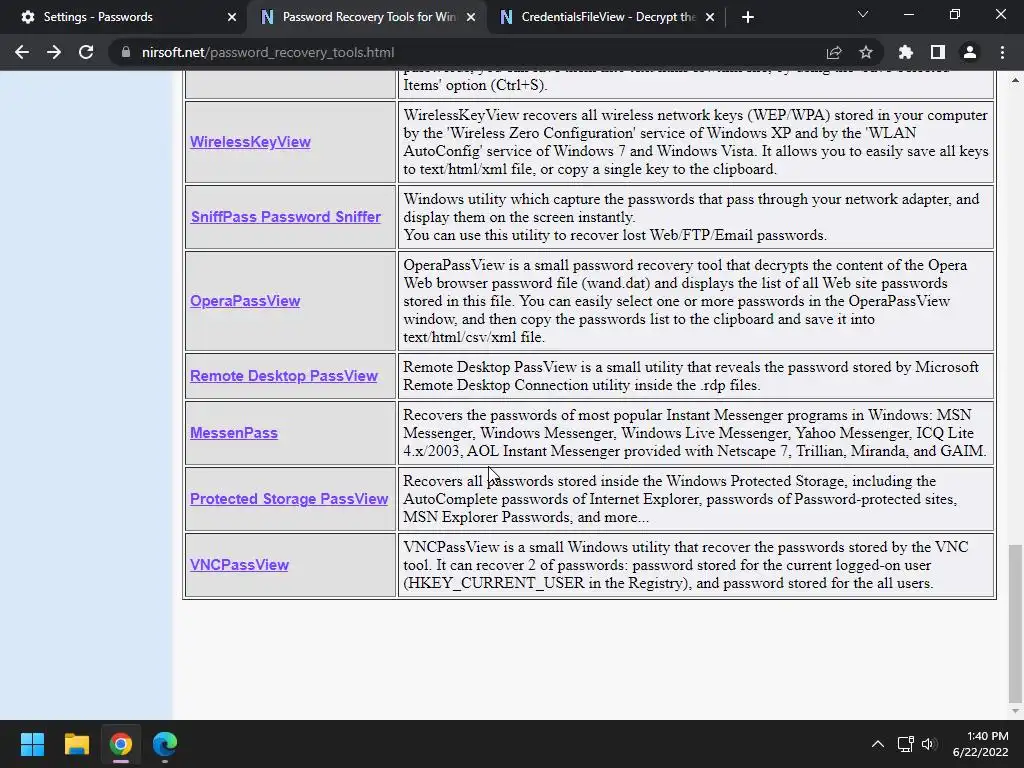
Task: Open File Explorer from the taskbar
Action: [x=76, y=744]
